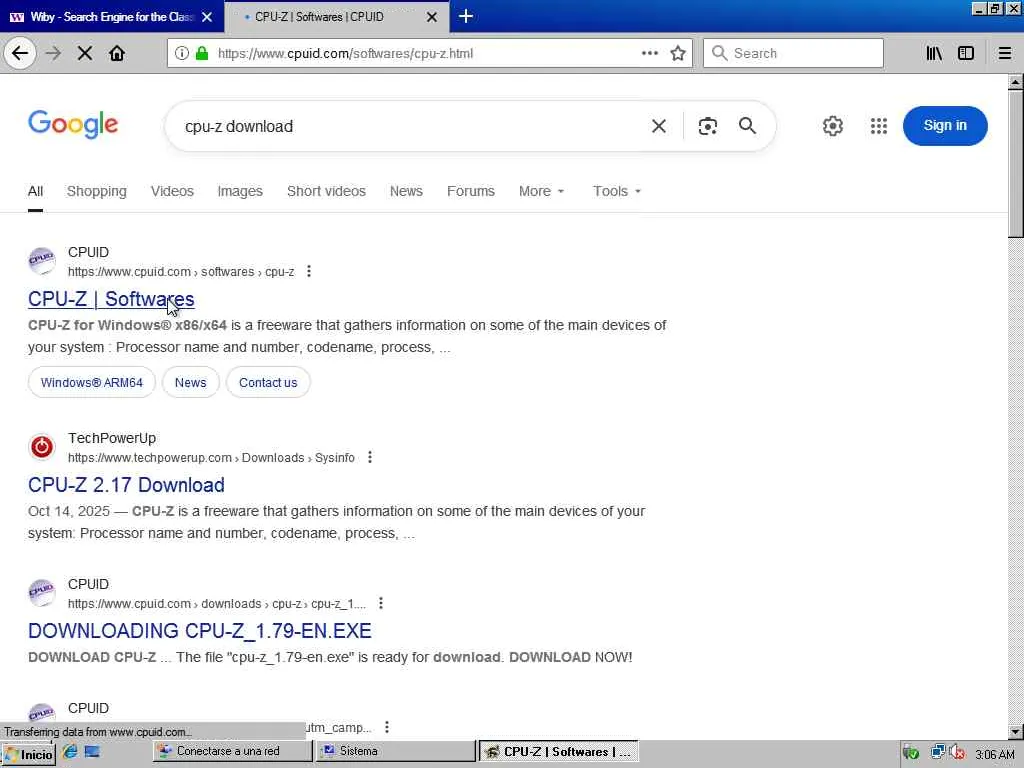Open the CPU-Z | Softwares result link

[x=111, y=299]
